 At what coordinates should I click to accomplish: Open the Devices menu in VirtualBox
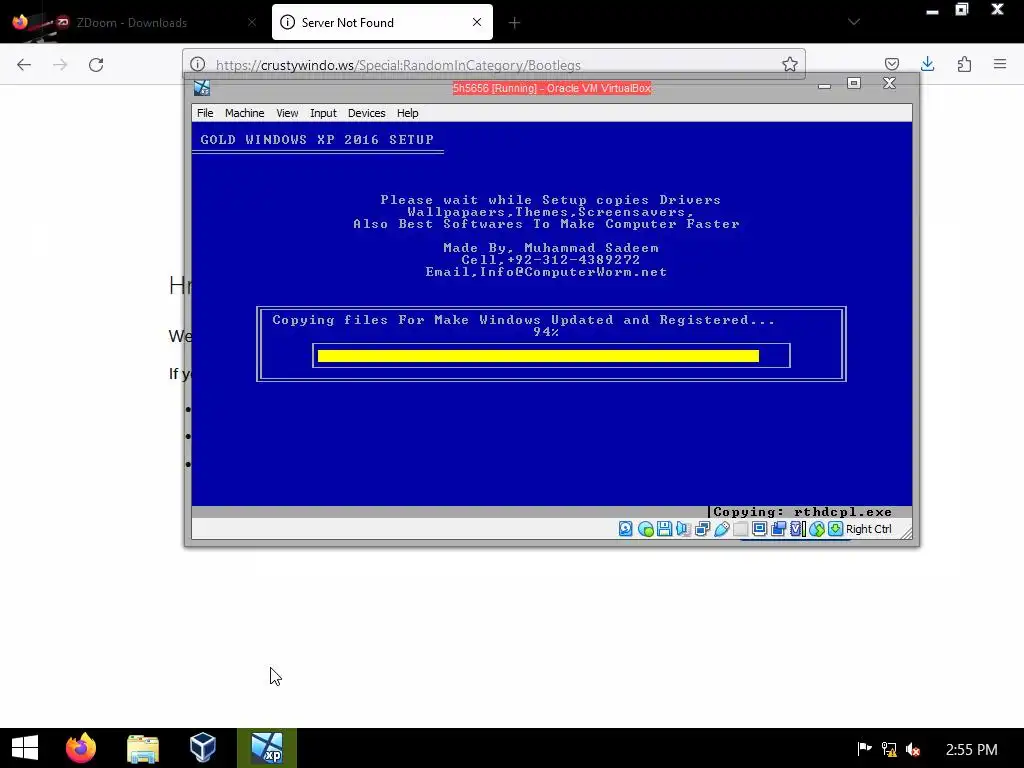click(366, 113)
